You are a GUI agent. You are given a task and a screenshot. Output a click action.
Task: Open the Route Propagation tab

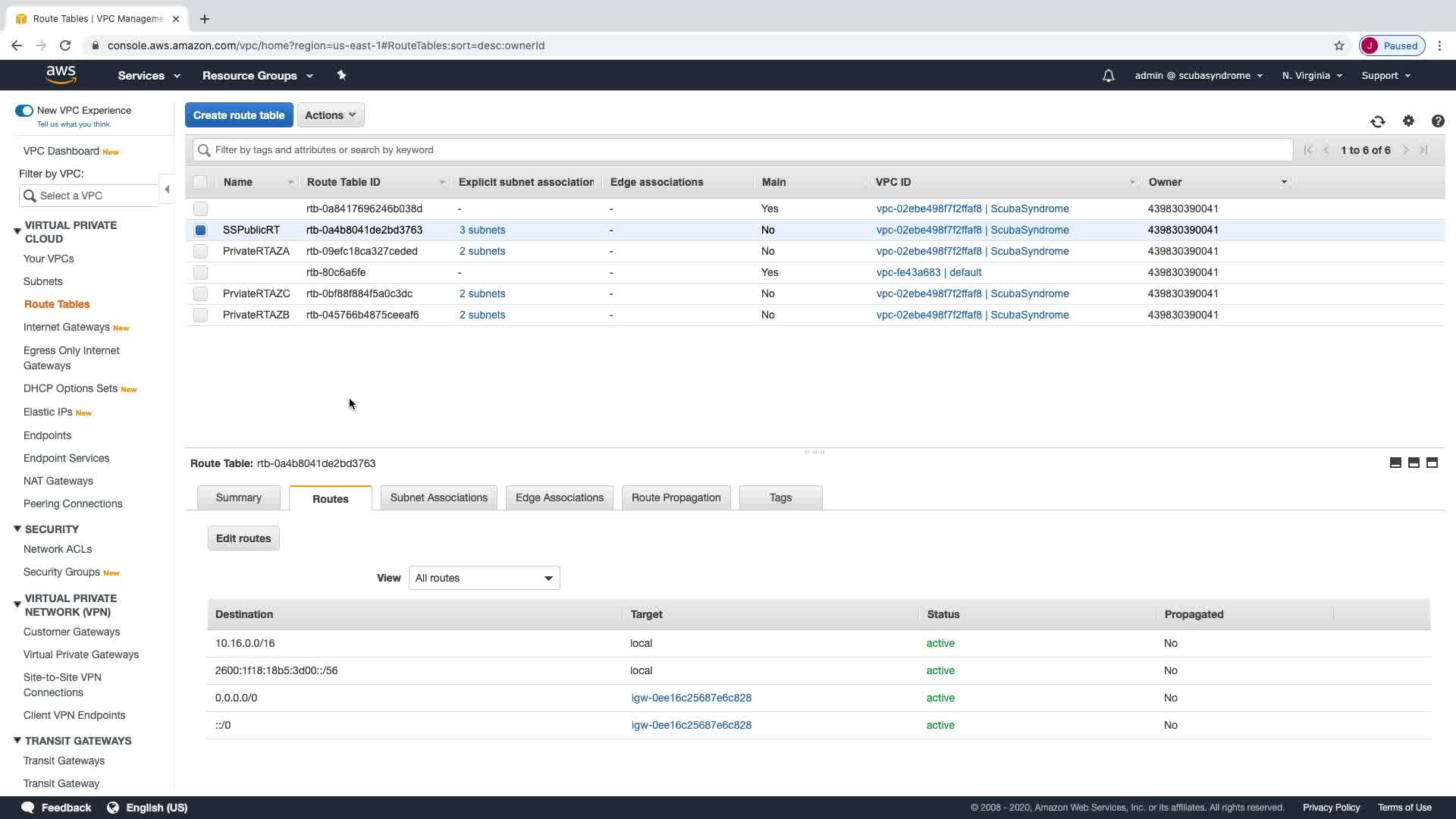point(676,497)
